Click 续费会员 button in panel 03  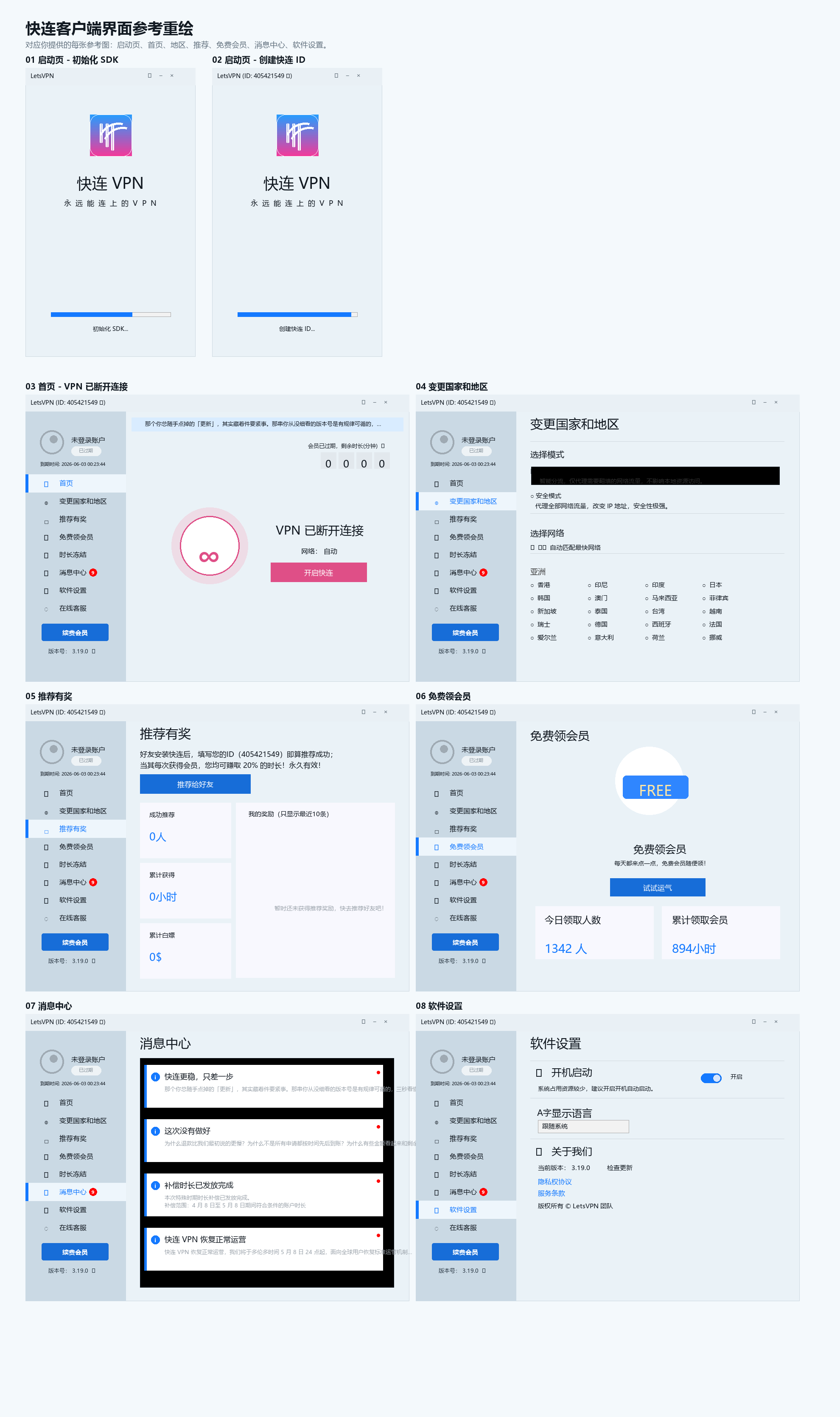pos(75,633)
